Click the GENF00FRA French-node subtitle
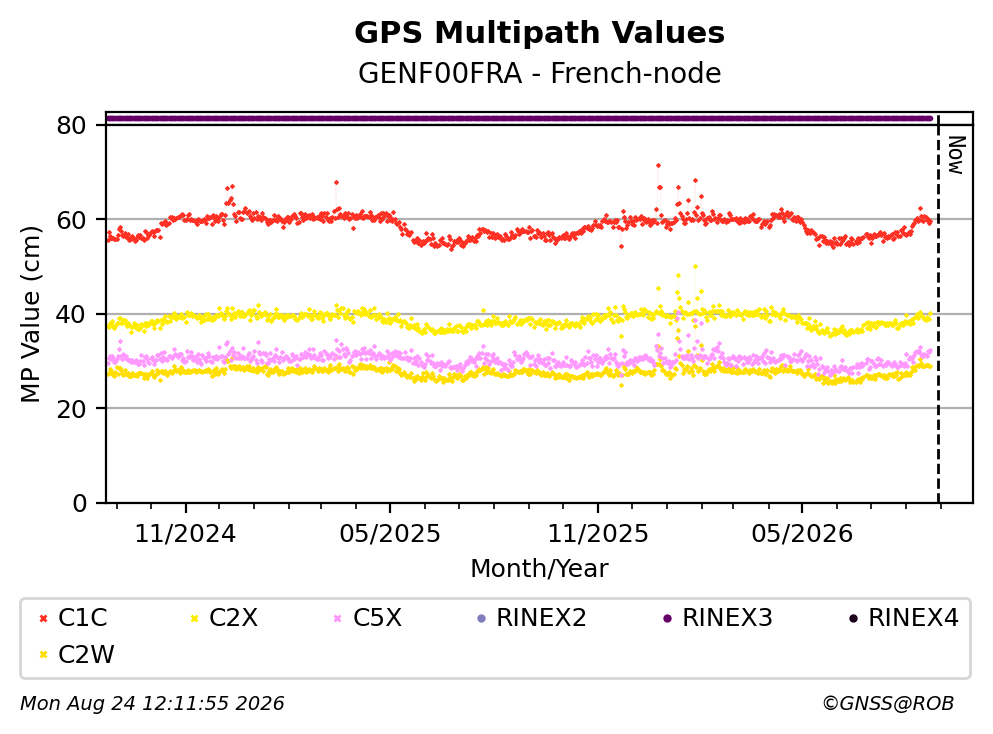Viewport: 993px width, 734px height. click(x=540, y=73)
